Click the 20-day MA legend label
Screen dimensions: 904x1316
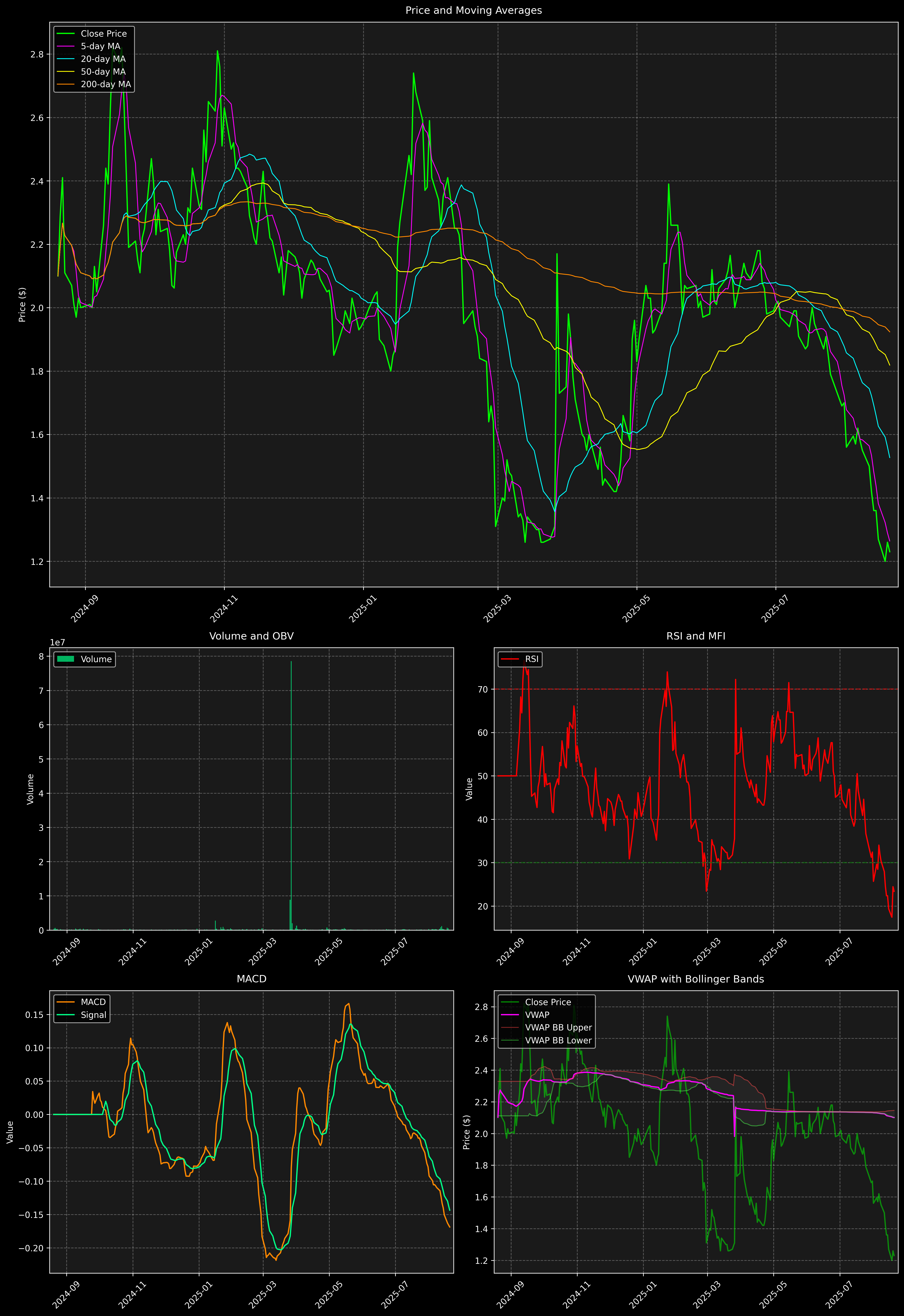tap(103, 59)
